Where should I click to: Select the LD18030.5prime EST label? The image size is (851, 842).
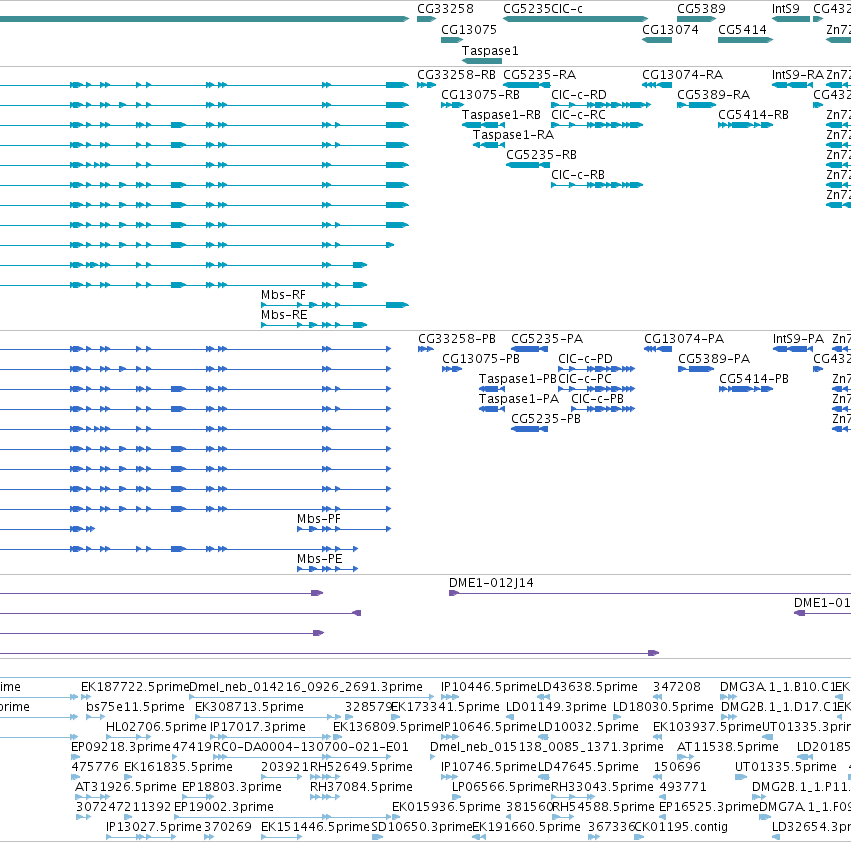click(664, 707)
